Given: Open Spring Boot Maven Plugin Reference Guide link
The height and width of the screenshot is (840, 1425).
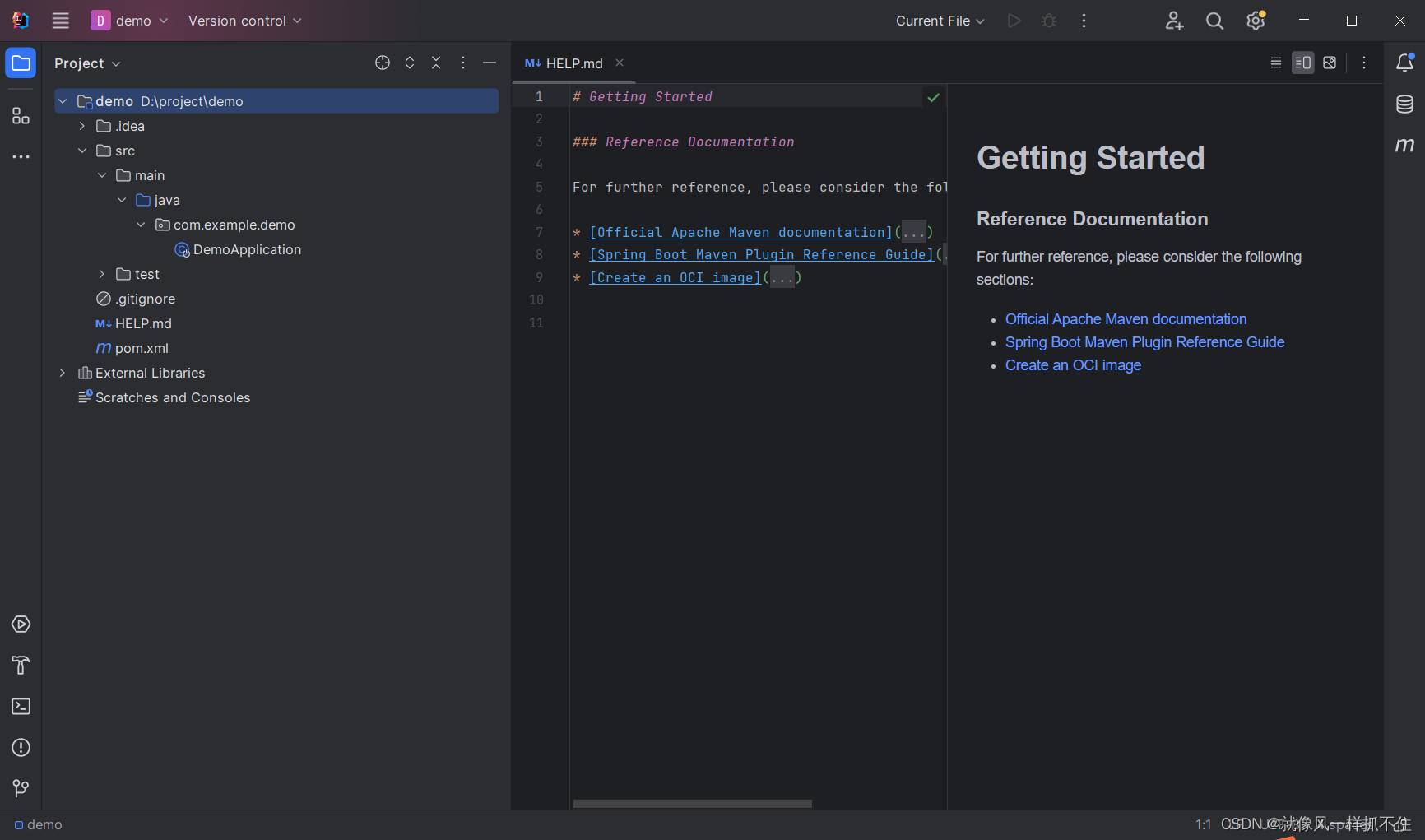Looking at the screenshot, I should (1144, 342).
